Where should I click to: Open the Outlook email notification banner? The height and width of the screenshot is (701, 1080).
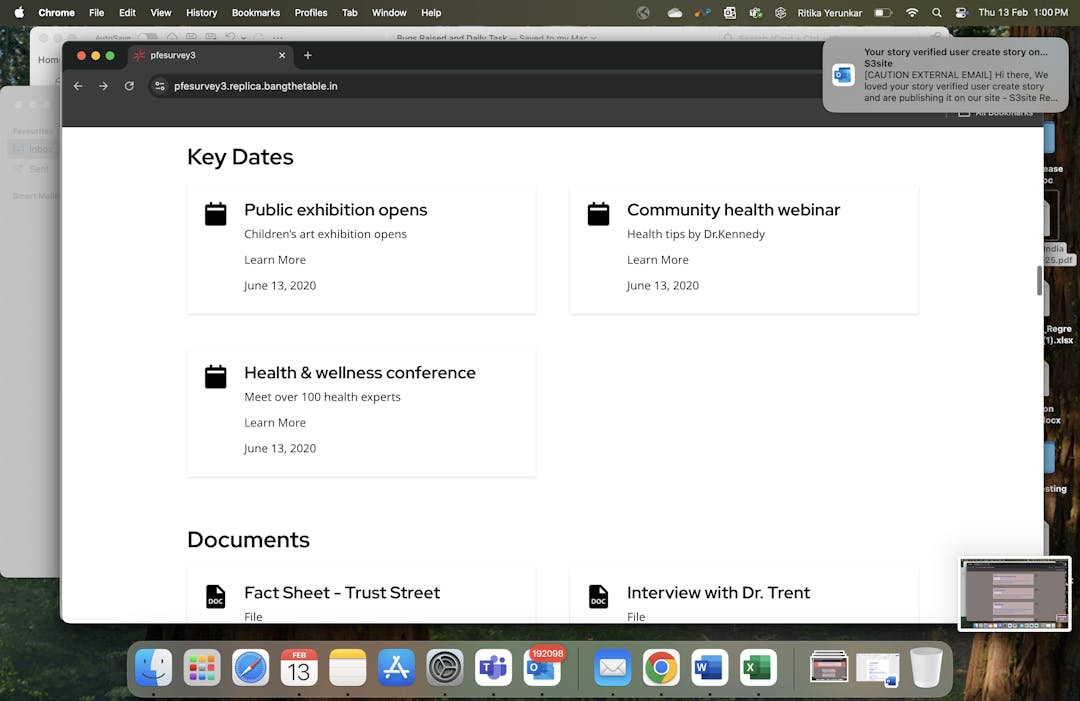[945, 75]
